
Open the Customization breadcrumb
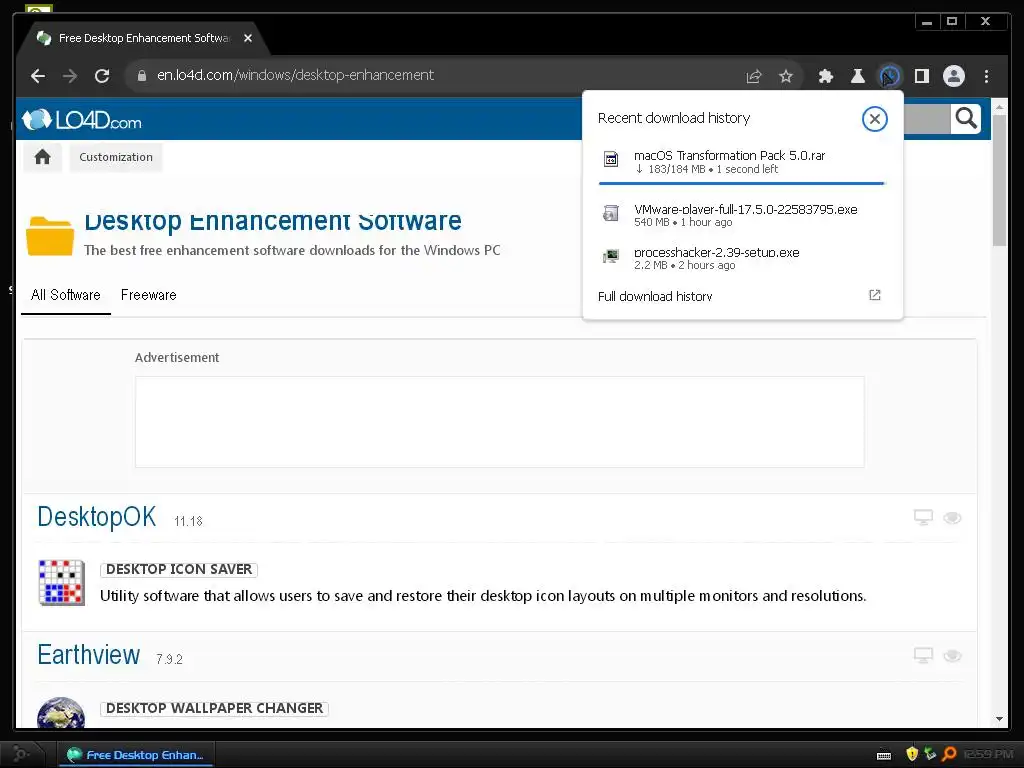116,157
